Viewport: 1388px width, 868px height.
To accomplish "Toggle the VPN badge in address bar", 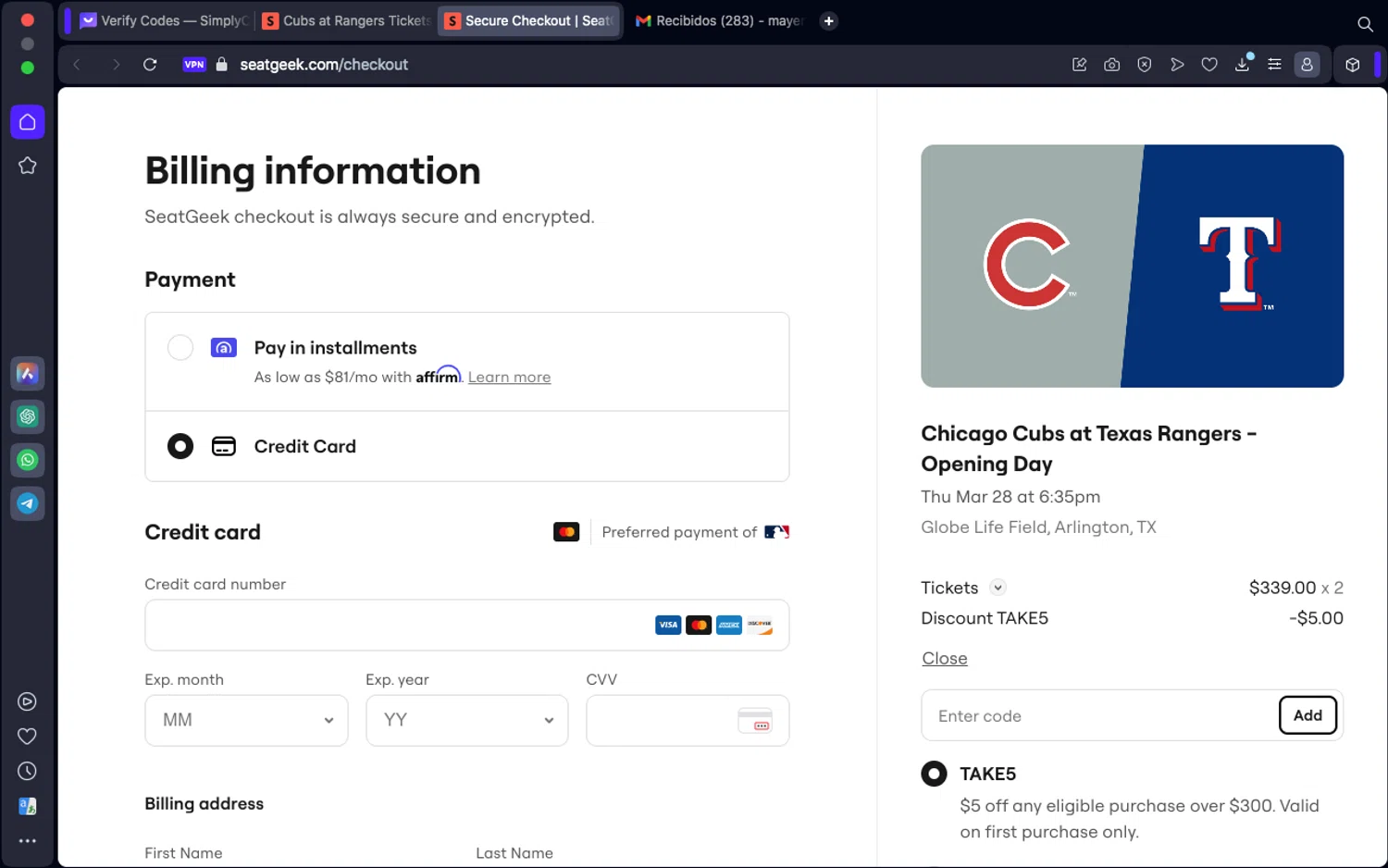I will tap(194, 65).
